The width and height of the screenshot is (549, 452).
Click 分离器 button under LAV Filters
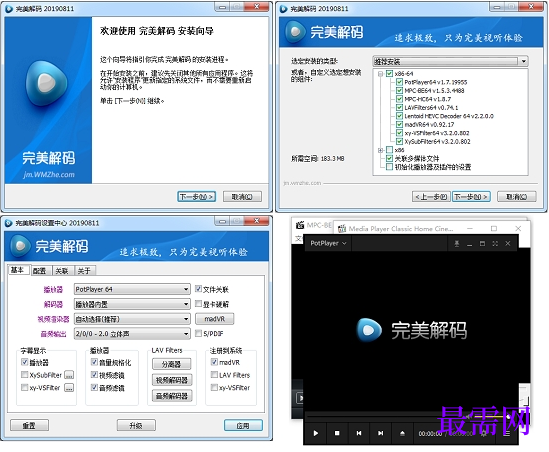pos(172,364)
